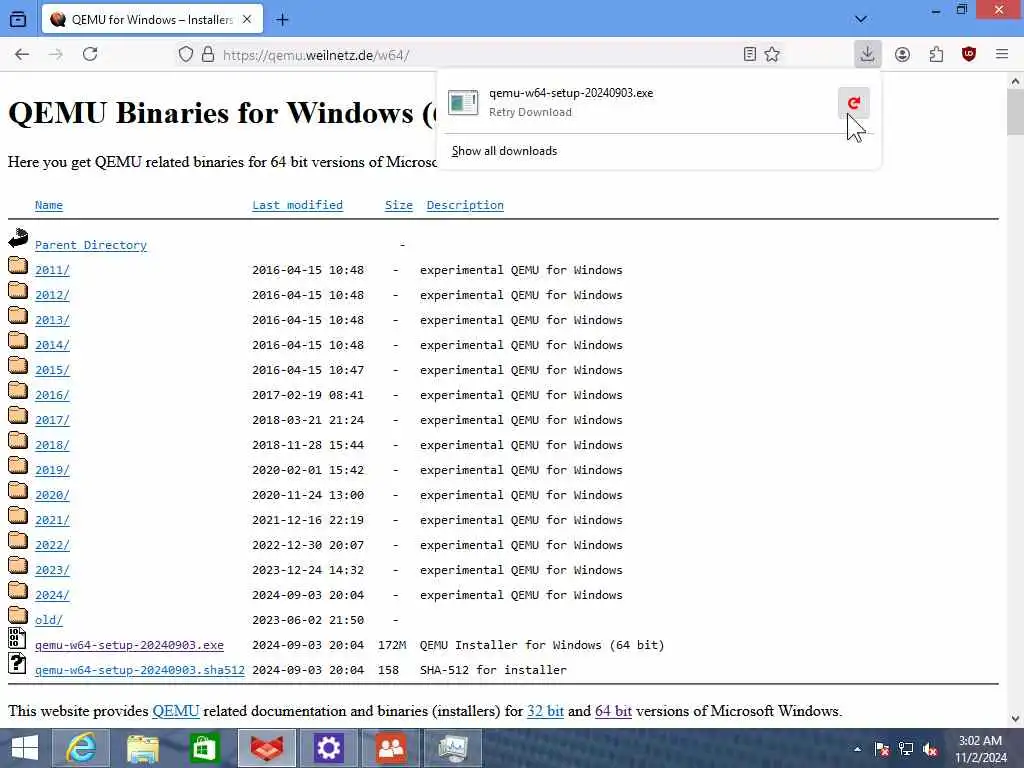Screen dimensions: 1024x768
Task: Open qemu-w64-setup-20240903.sha512 checksum link
Action: point(140,670)
